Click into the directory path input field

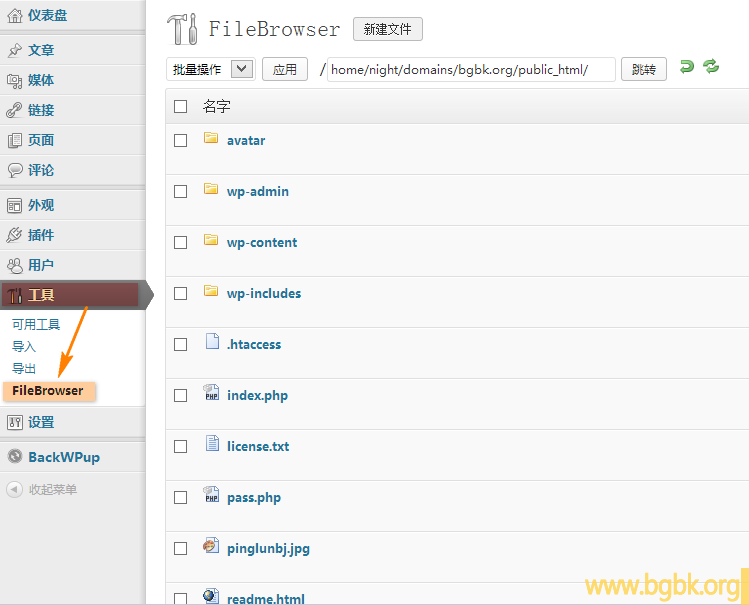point(470,69)
